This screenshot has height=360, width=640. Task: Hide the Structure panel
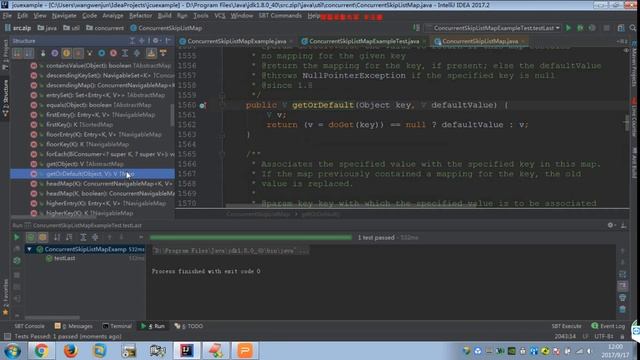click(x=168, y=41)
